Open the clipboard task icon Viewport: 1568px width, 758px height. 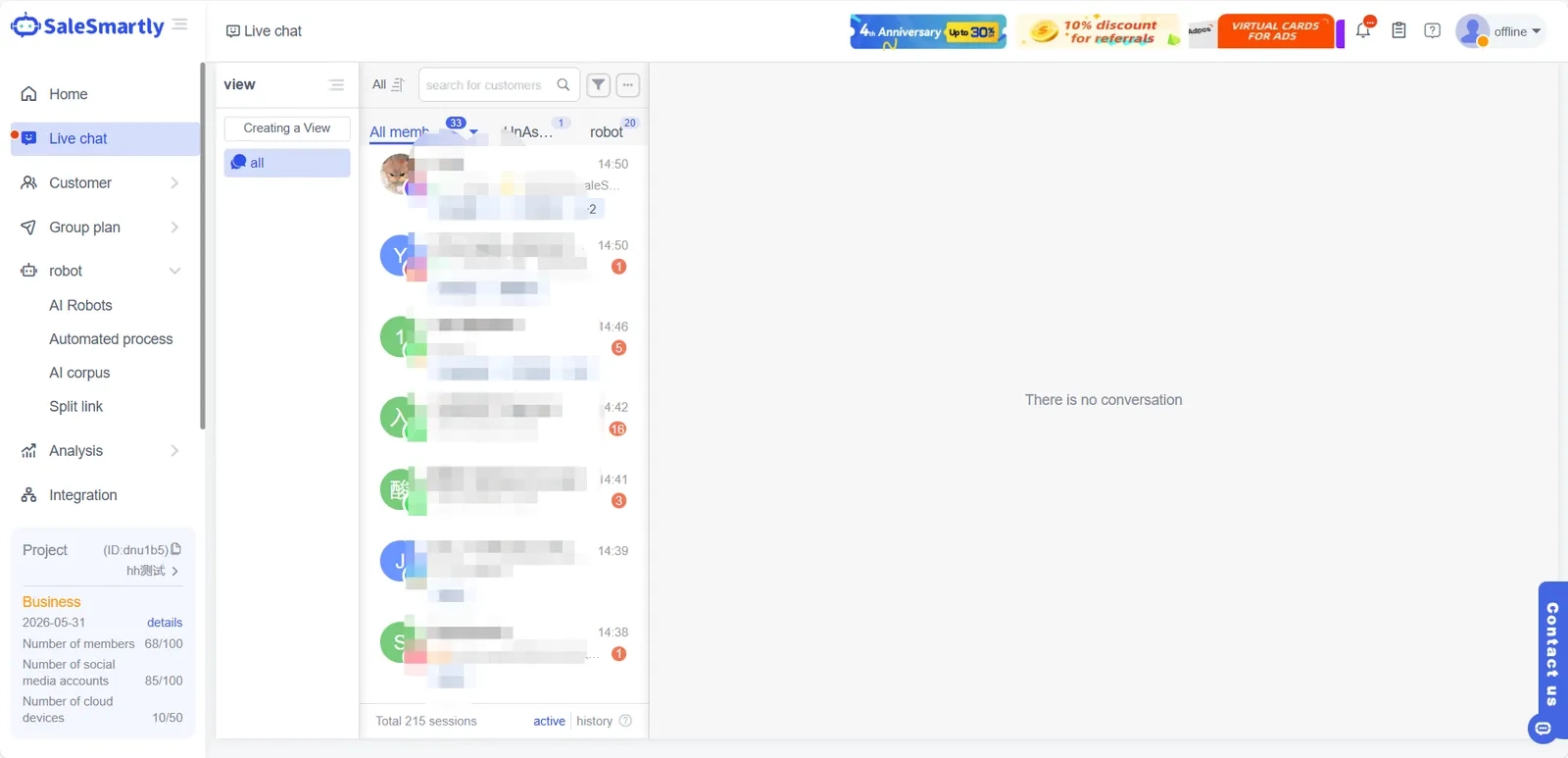1398,30
